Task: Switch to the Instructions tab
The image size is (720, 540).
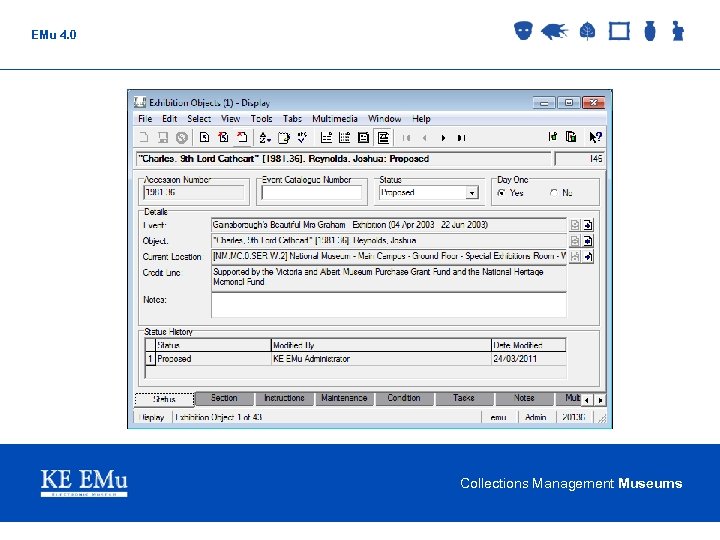Action: pyautogui.click(x=284, y=398)
